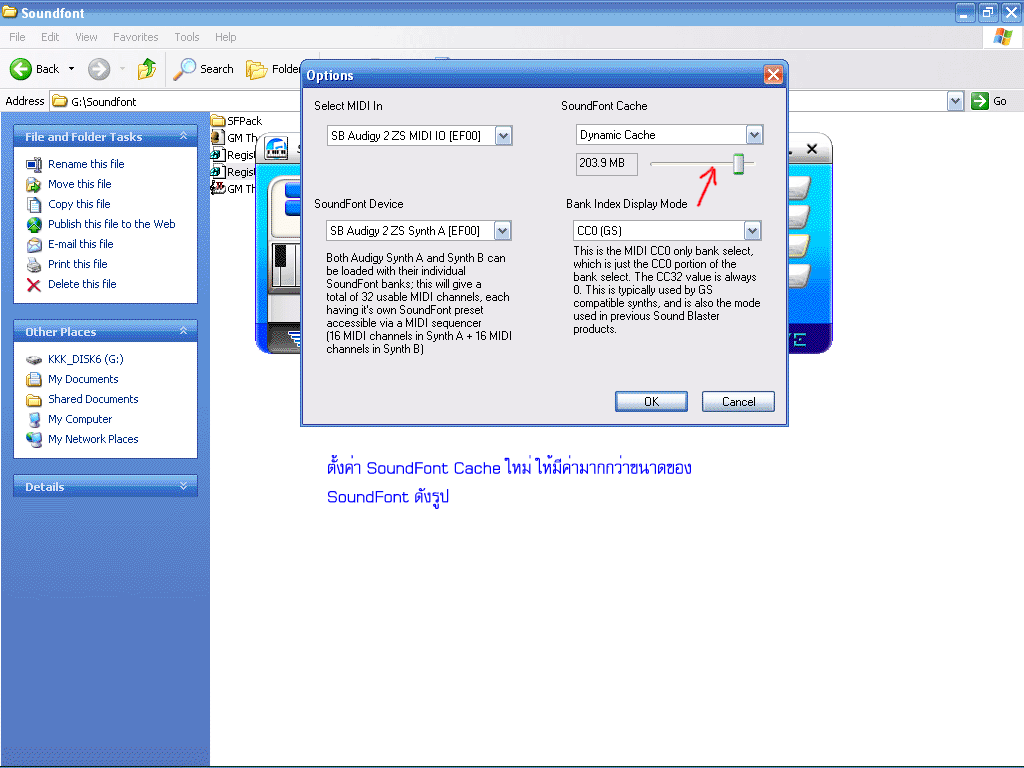Expand the Details panel

[184, 486]
